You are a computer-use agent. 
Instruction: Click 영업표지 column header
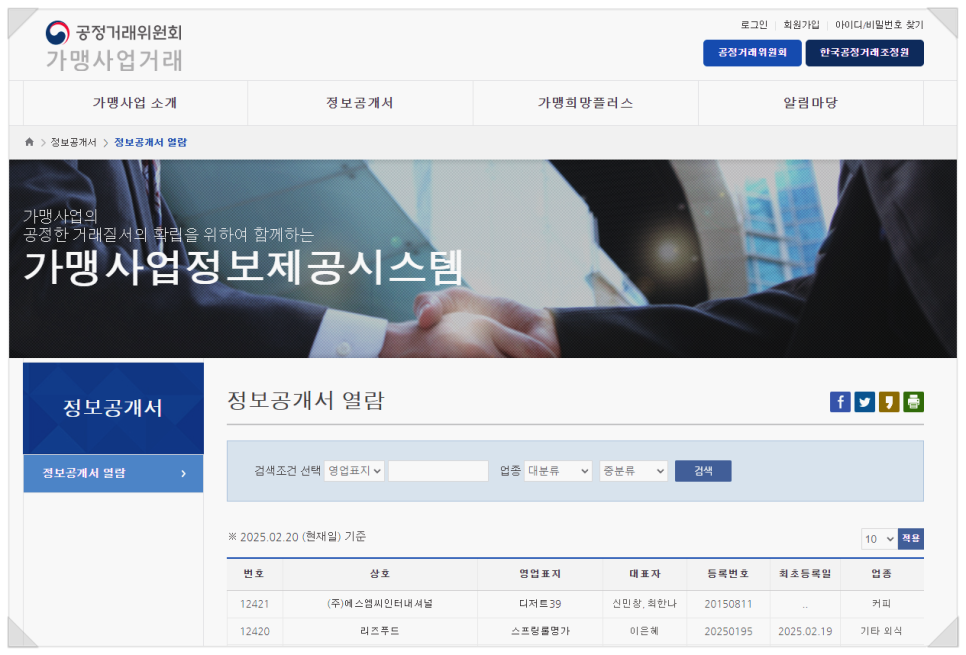point(540,574)
